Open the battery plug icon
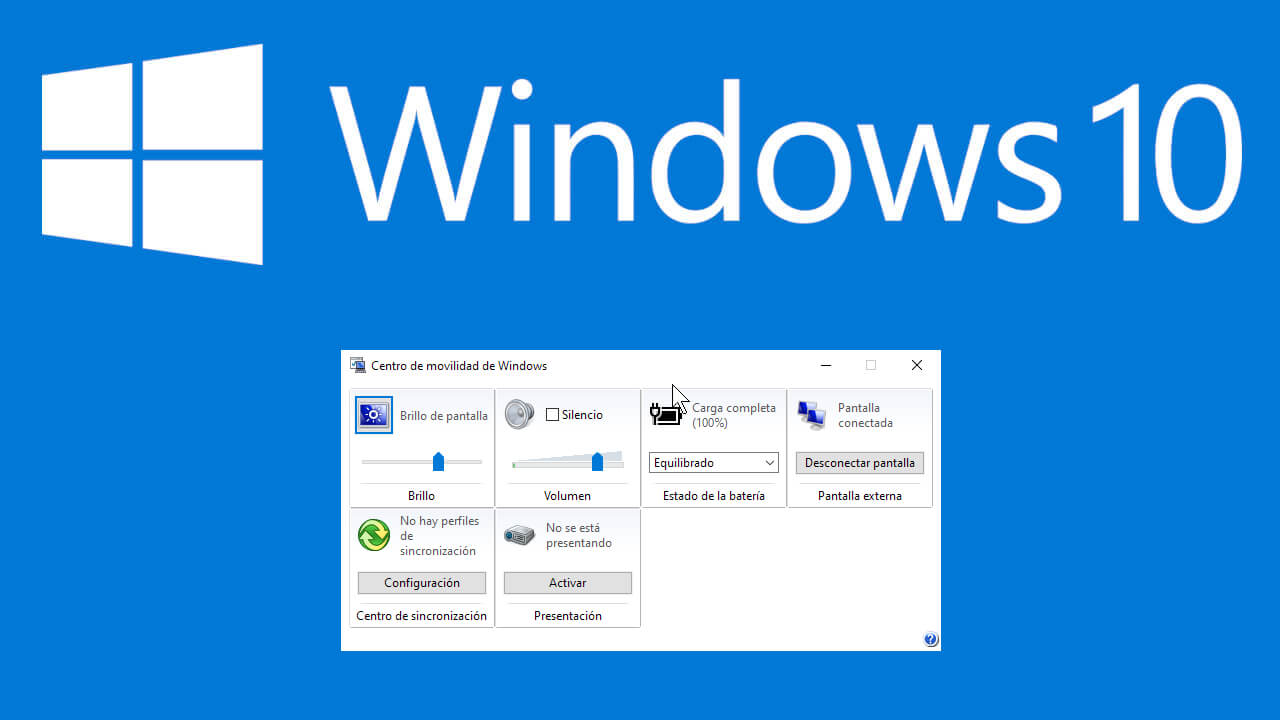Viewport: 1280px width, 720px height. [666, 413]
